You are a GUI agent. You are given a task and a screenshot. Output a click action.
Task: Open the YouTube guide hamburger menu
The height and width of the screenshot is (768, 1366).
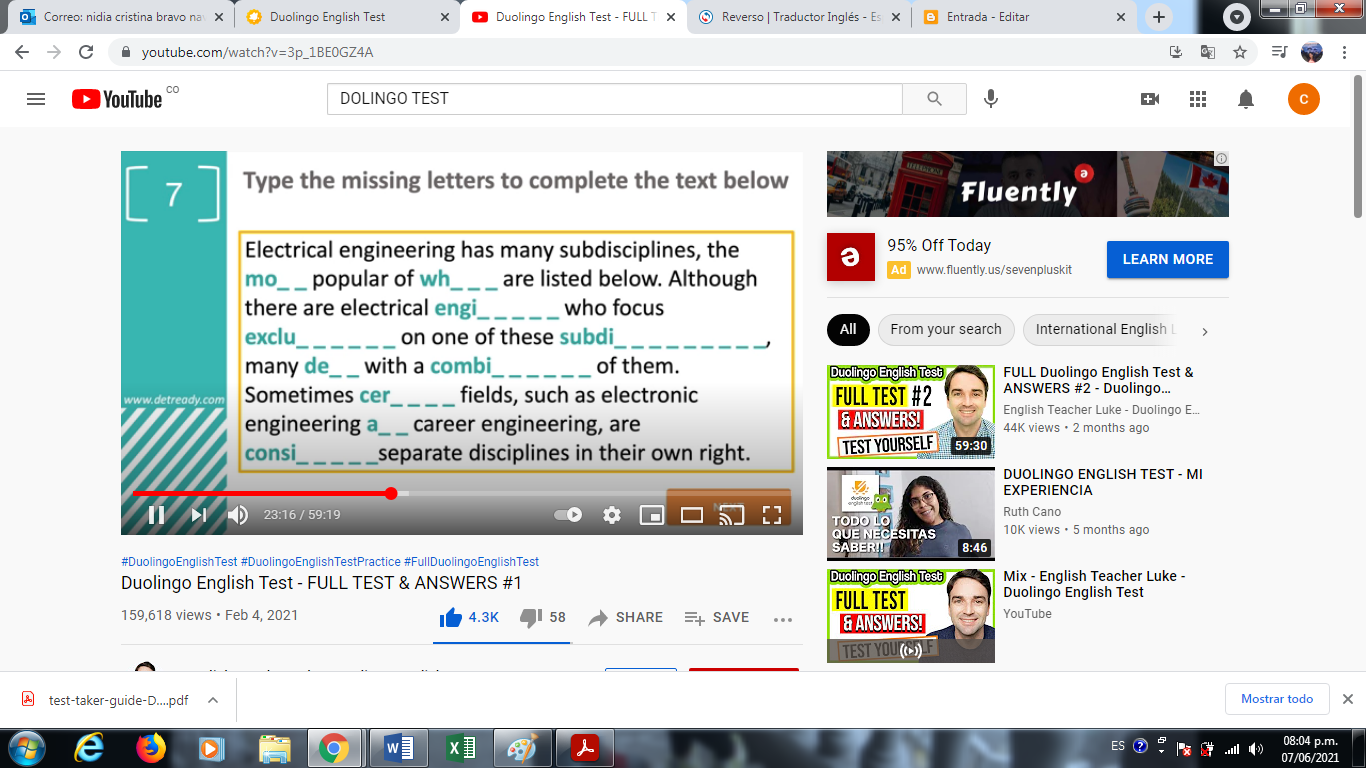pos(36,99)
